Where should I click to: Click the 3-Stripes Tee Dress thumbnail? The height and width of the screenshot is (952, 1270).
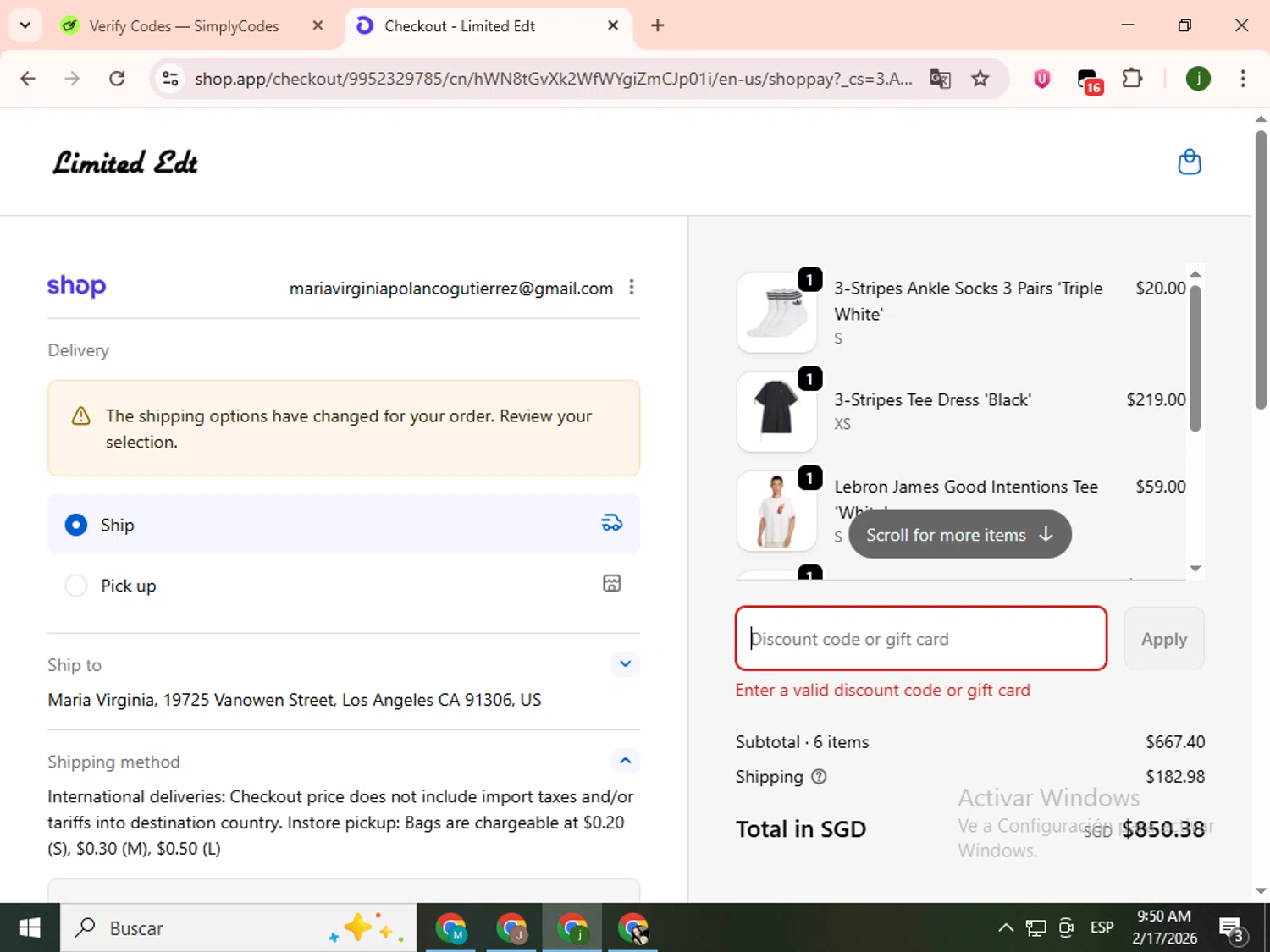pyautogui.click(x=776, y=411)
